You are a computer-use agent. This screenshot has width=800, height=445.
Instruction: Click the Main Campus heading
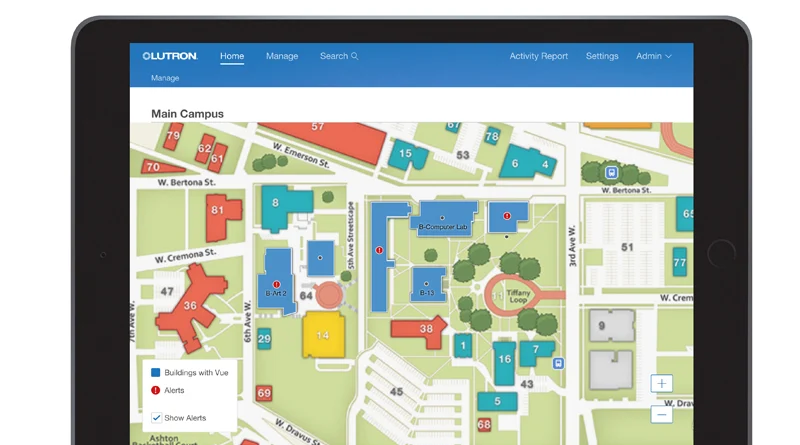[187, 114]
